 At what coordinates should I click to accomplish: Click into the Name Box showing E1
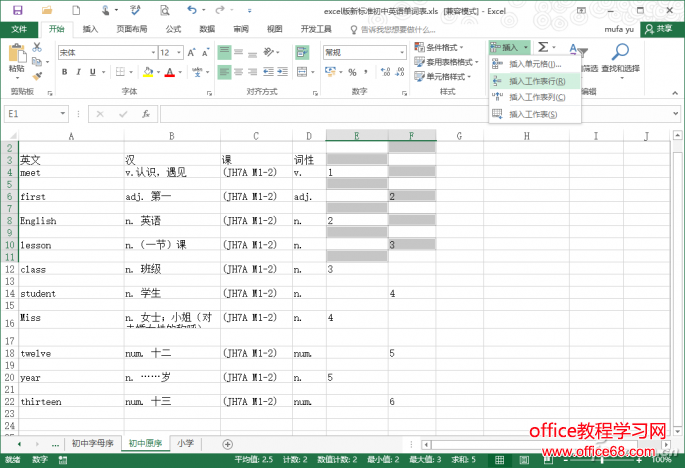click(x=31, y=114)
